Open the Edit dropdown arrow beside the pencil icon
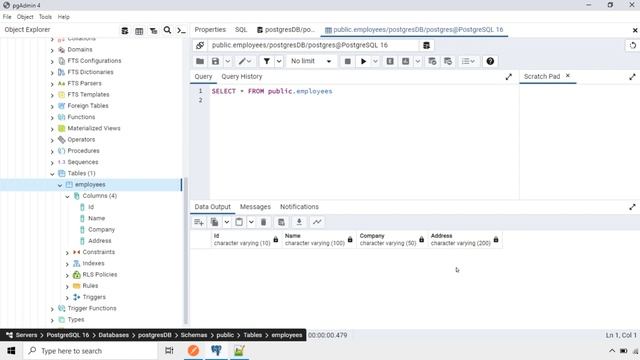Screen dimensions: 640x360 coord(249,61)
